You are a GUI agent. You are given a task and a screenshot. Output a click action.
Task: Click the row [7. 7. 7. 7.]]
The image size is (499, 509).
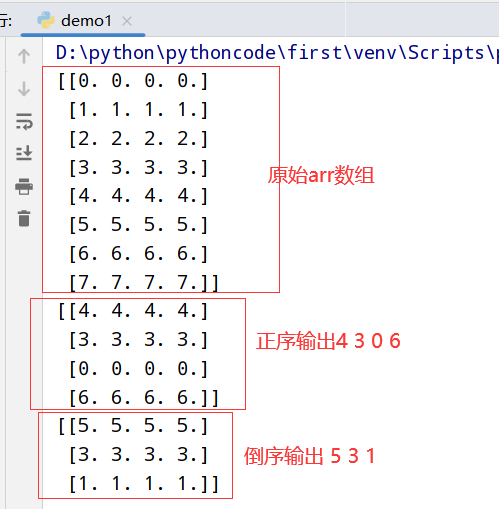(144, 283)
